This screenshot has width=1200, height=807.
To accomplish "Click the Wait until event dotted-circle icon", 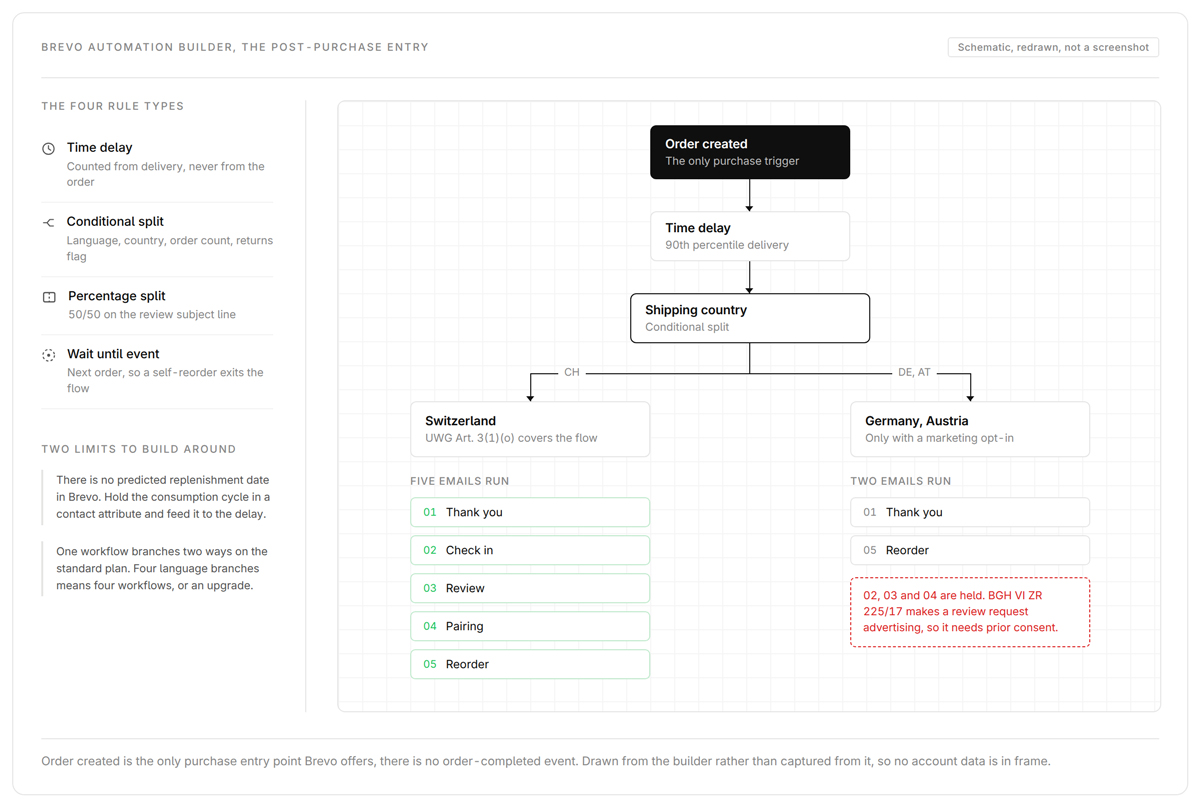I will pos(48,355).
